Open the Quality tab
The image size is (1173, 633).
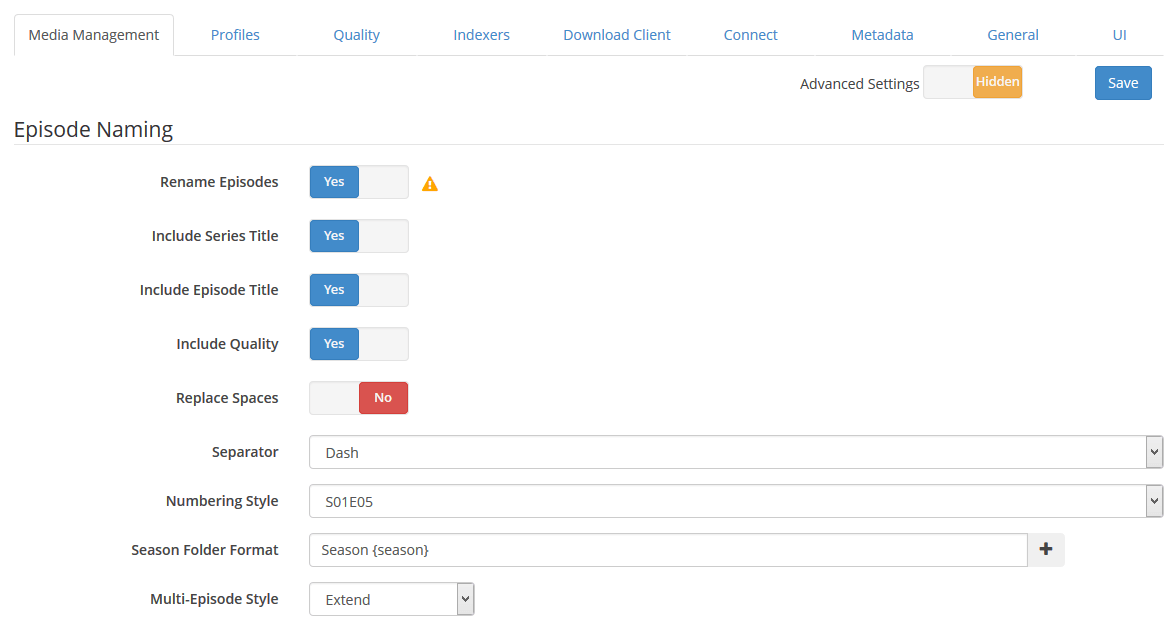(357, 35)
